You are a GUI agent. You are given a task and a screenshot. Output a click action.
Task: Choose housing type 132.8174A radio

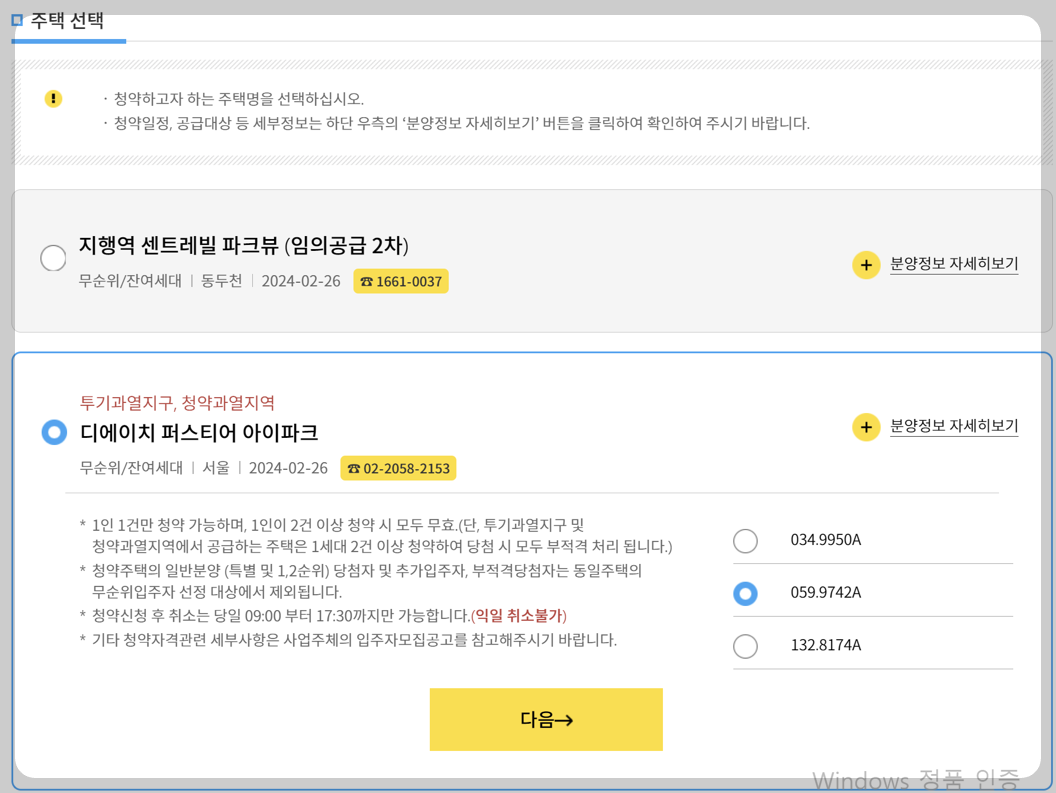(x=746, y=645)
